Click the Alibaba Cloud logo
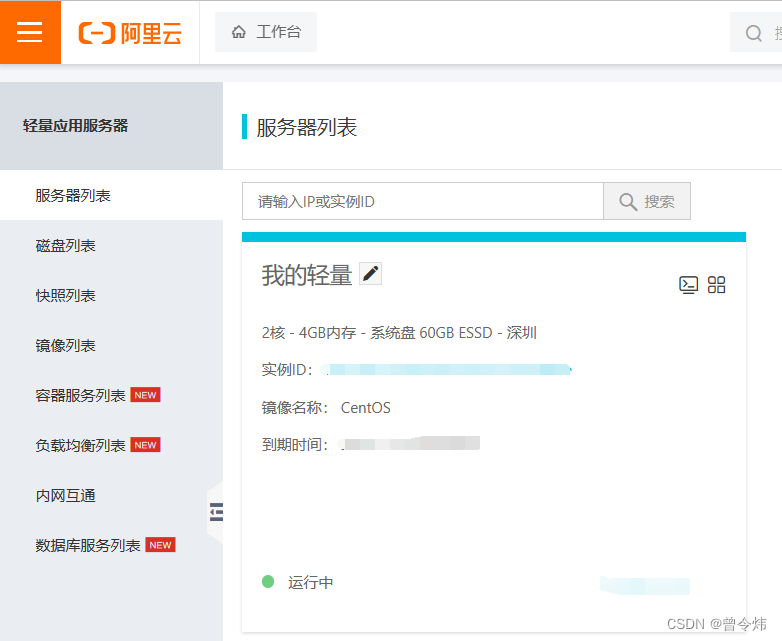Screen dimensions: 782x641 [x=130, y=33]
